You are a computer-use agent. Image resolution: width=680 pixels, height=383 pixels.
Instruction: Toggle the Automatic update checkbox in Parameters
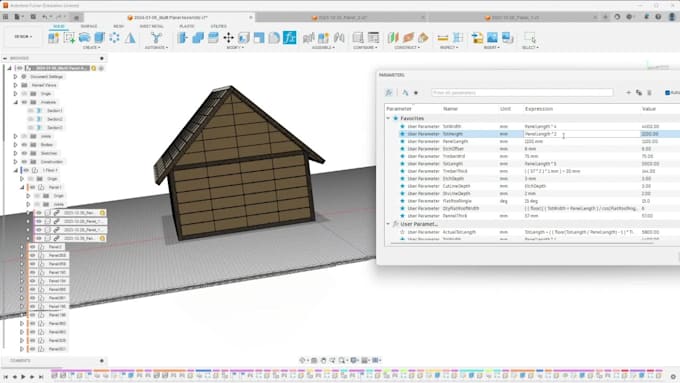tap(667, 92)
